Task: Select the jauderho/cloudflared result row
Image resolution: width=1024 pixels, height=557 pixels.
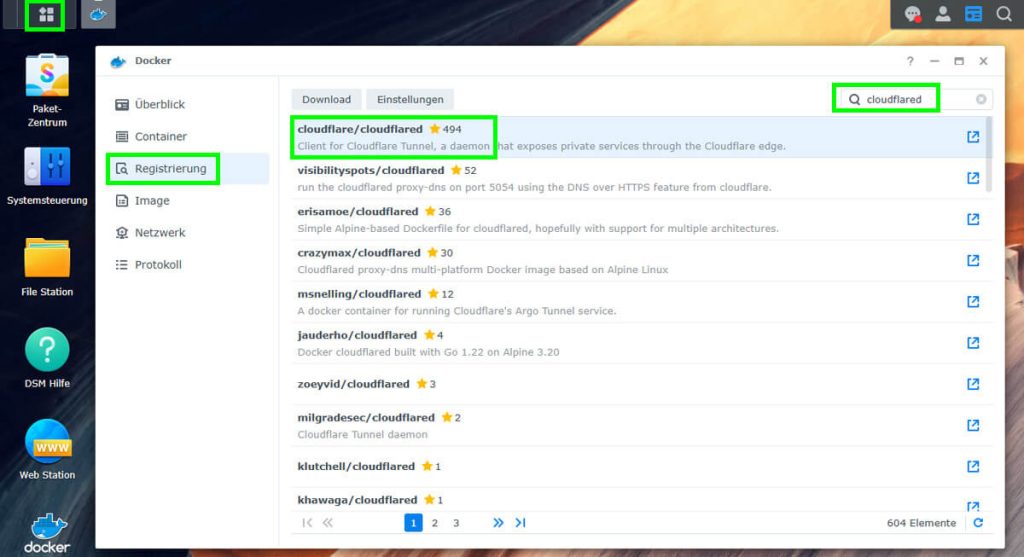Action: coord(639,343)
